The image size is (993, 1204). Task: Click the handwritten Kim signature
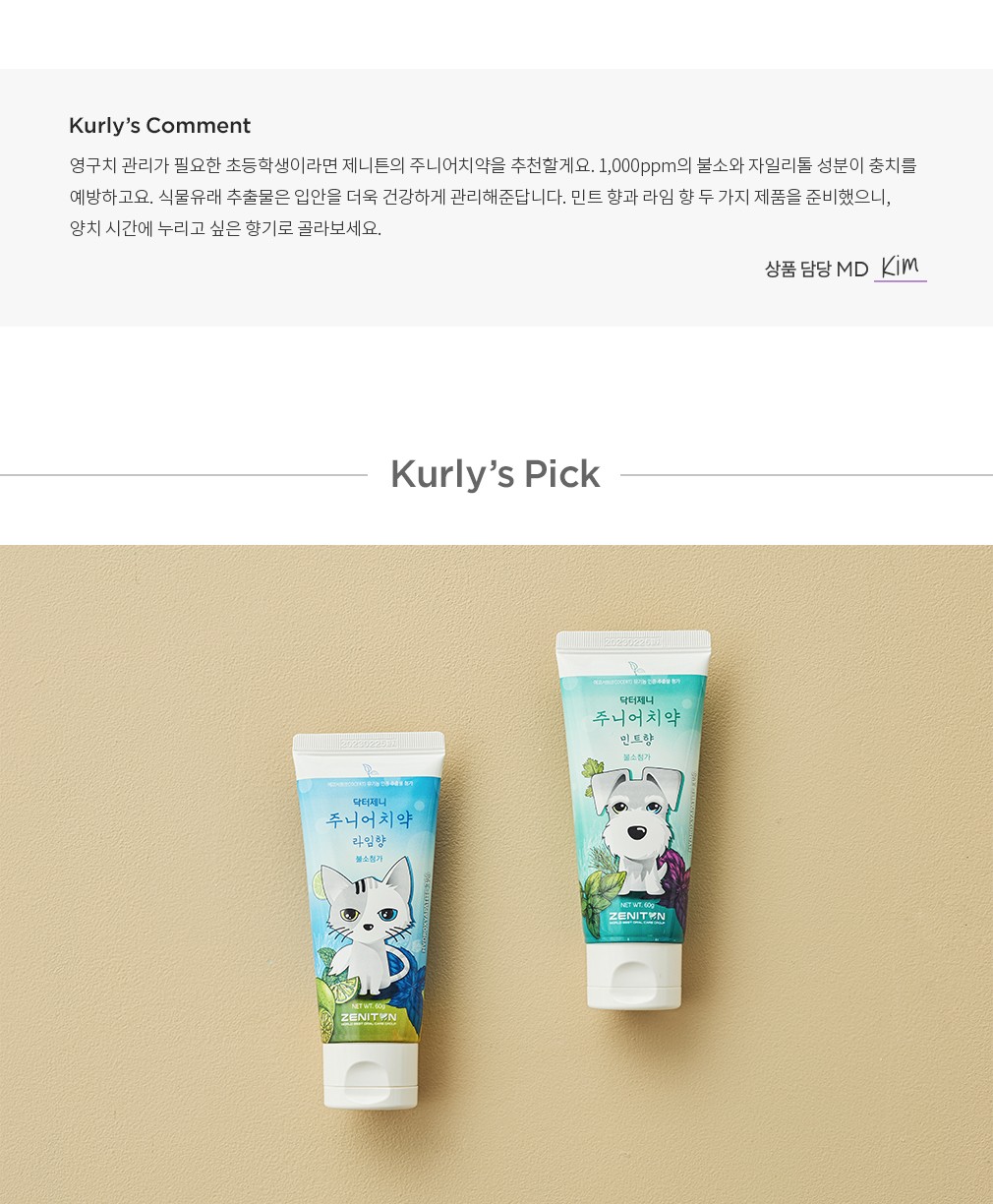point(900,266)
